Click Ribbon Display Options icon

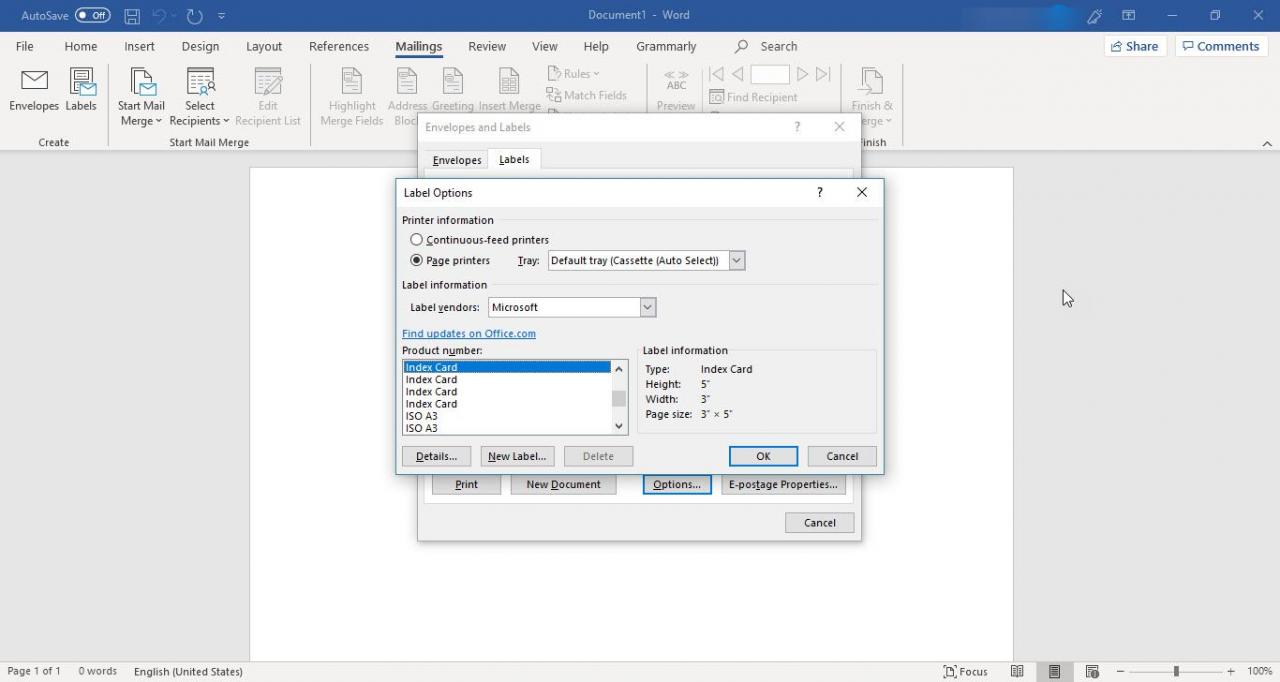1128,15
